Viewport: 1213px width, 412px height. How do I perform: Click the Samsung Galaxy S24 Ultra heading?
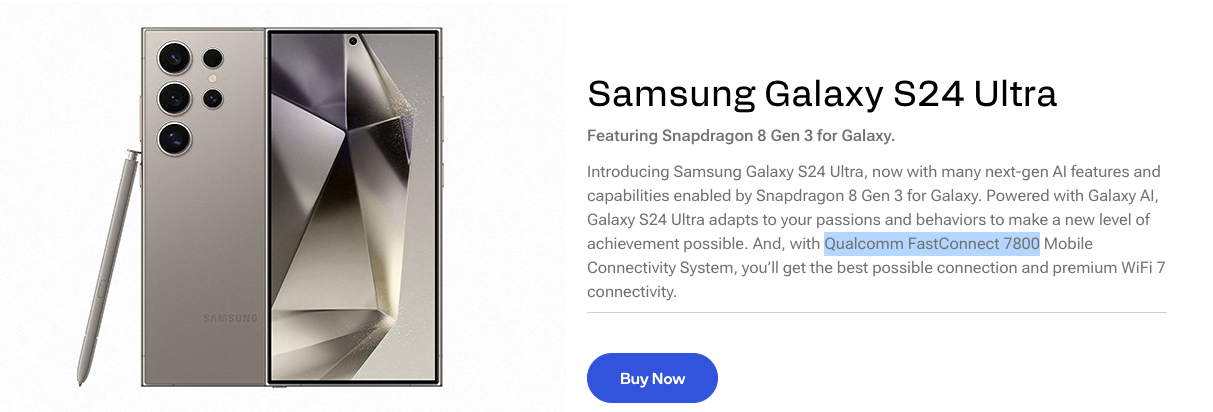[821, 93]
